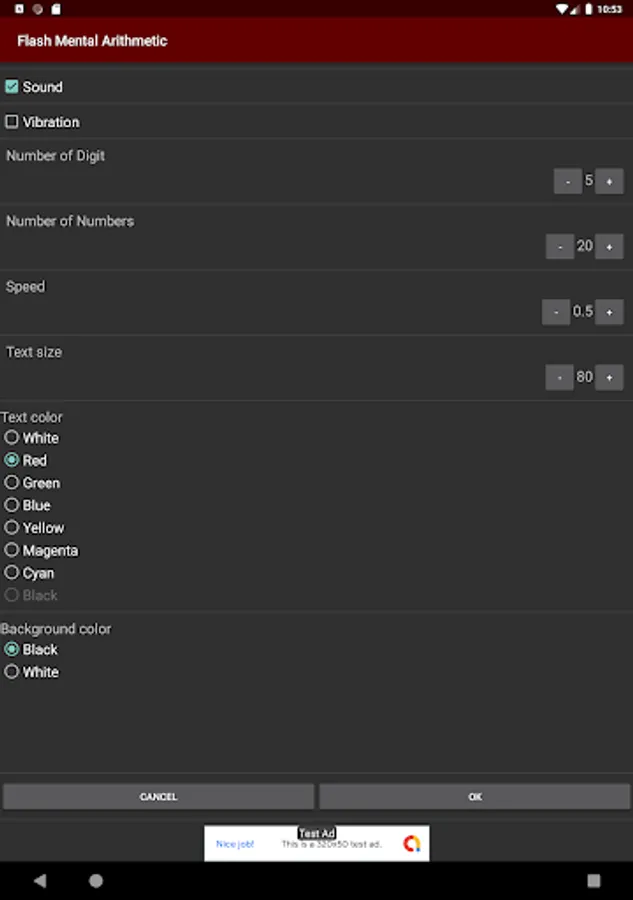Disable the Sound checkbox
633x900 pixels.
tap(12, 87)
